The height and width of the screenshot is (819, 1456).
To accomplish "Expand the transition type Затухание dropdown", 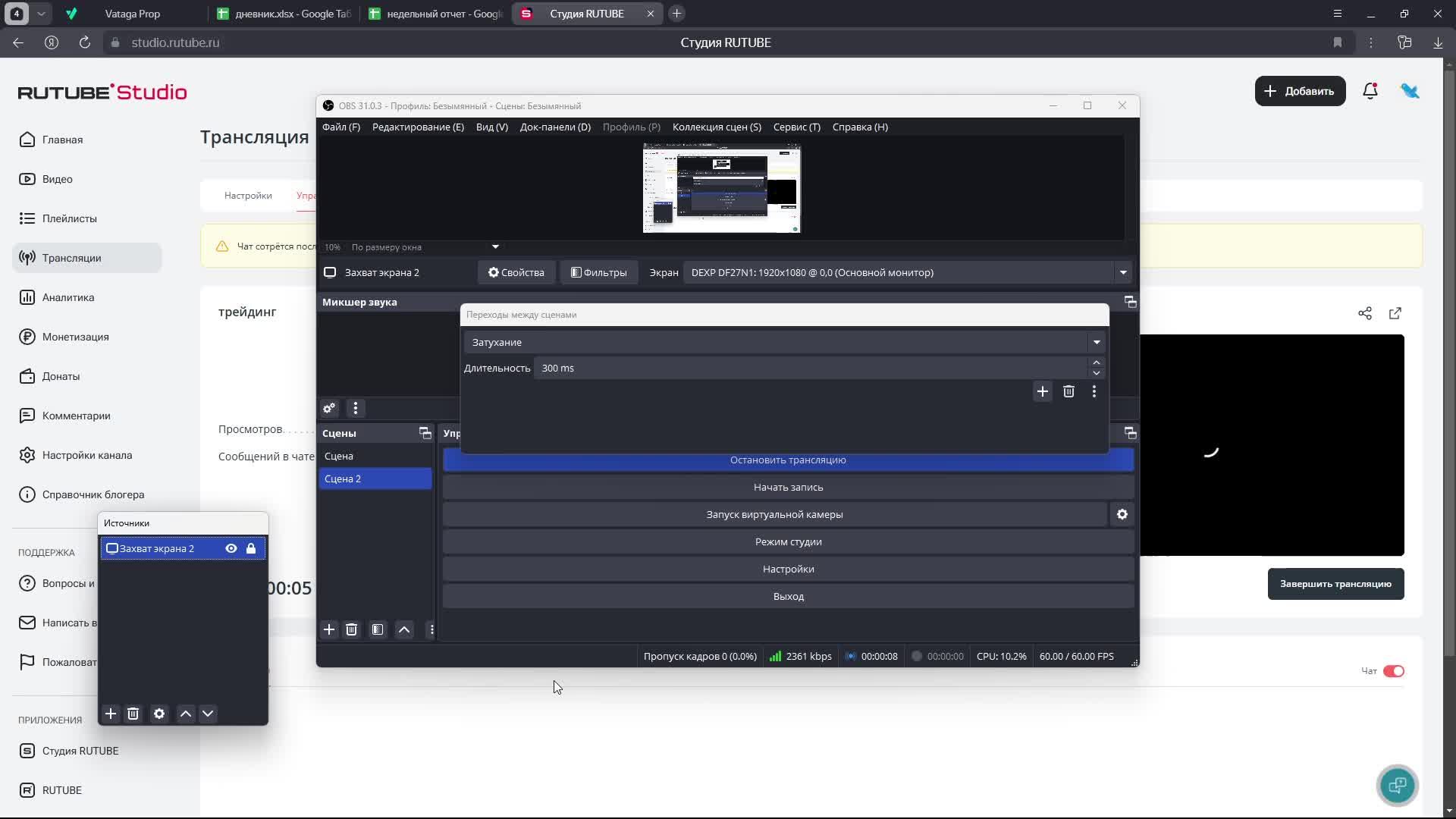I will coord(1097,342).
